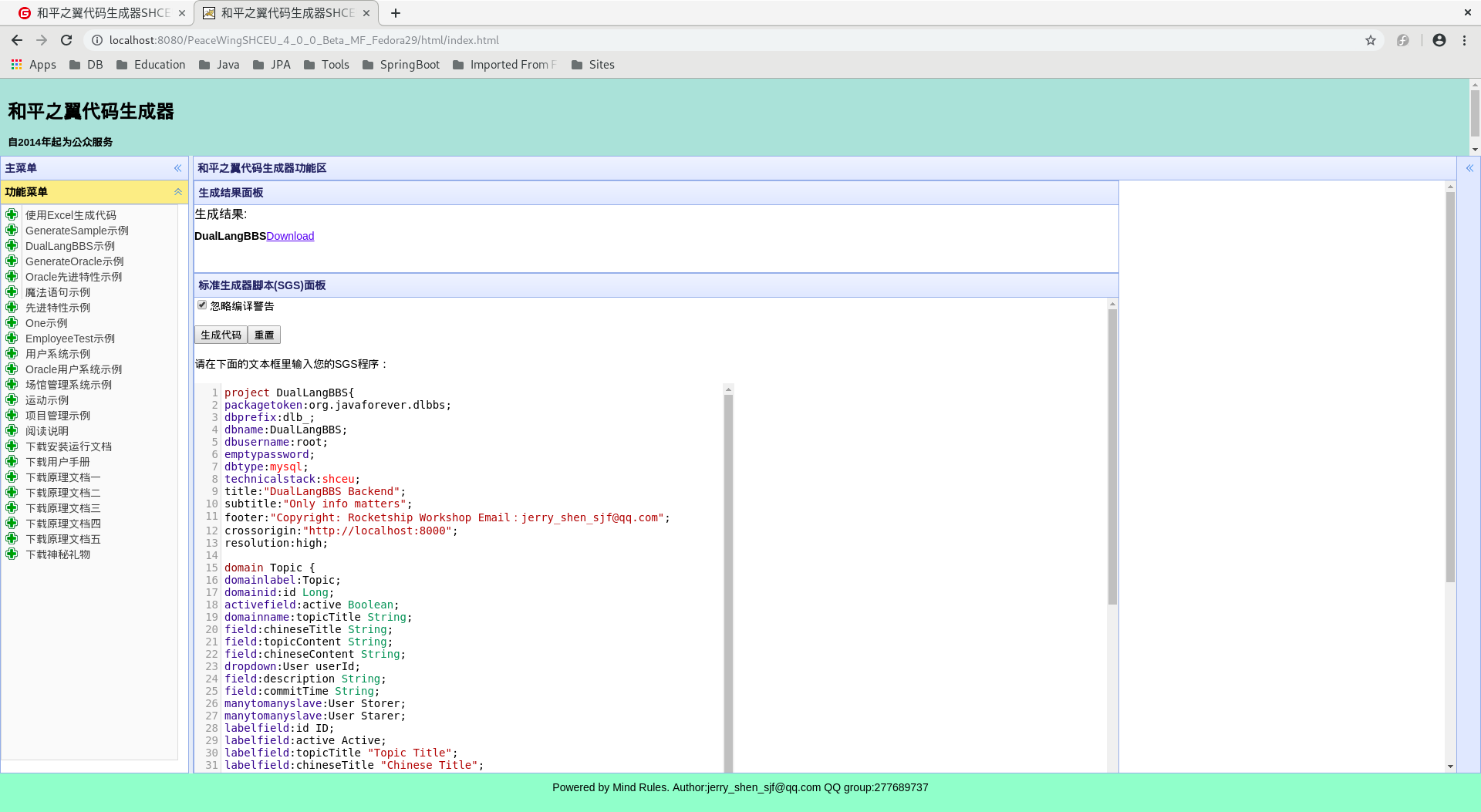Screen dimensions: 1481x812
Task: Open 下载原理文档三 menu item
Action: pos(63,508)
